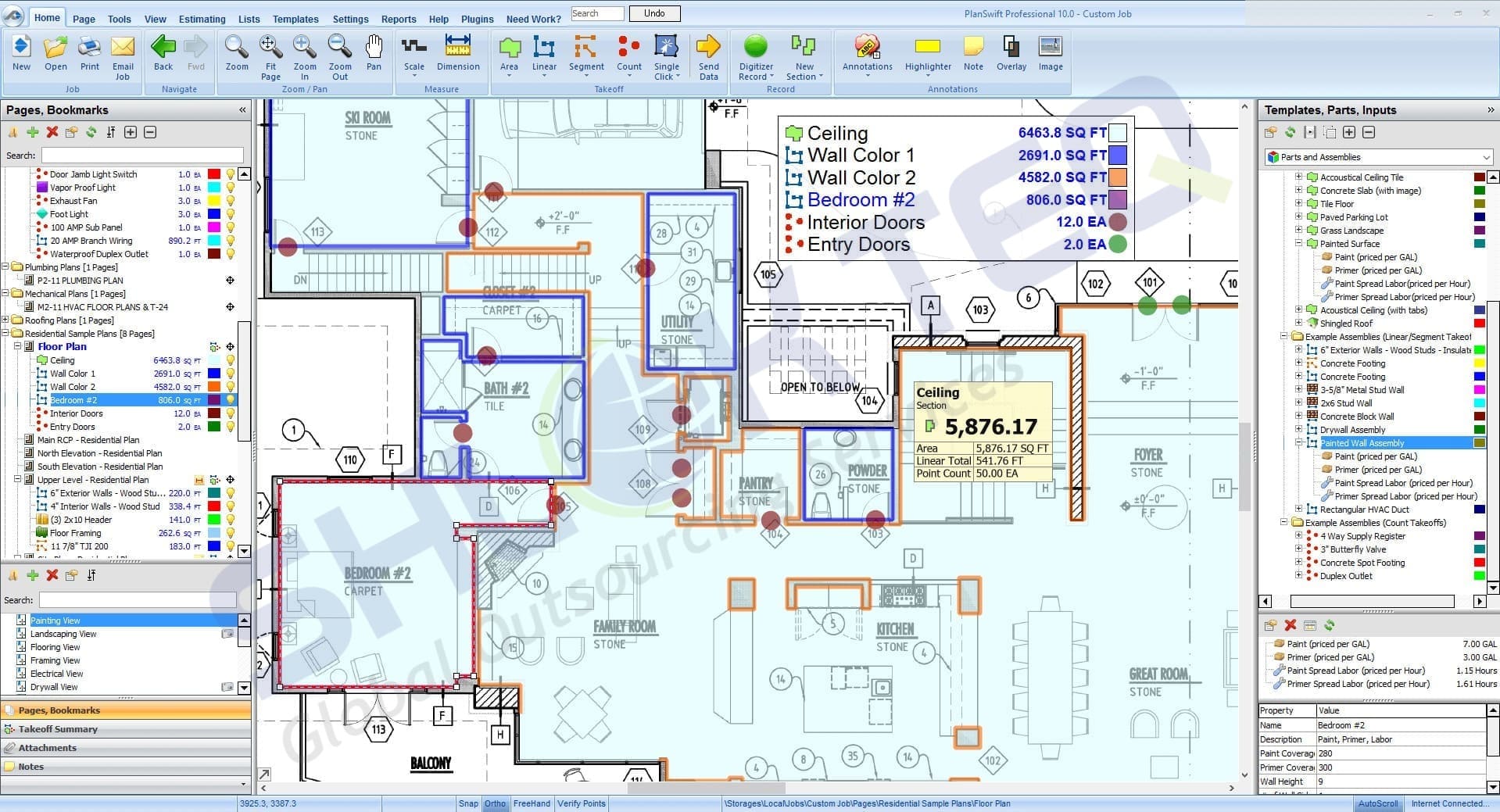Click the Undo button

click(654, 13)
